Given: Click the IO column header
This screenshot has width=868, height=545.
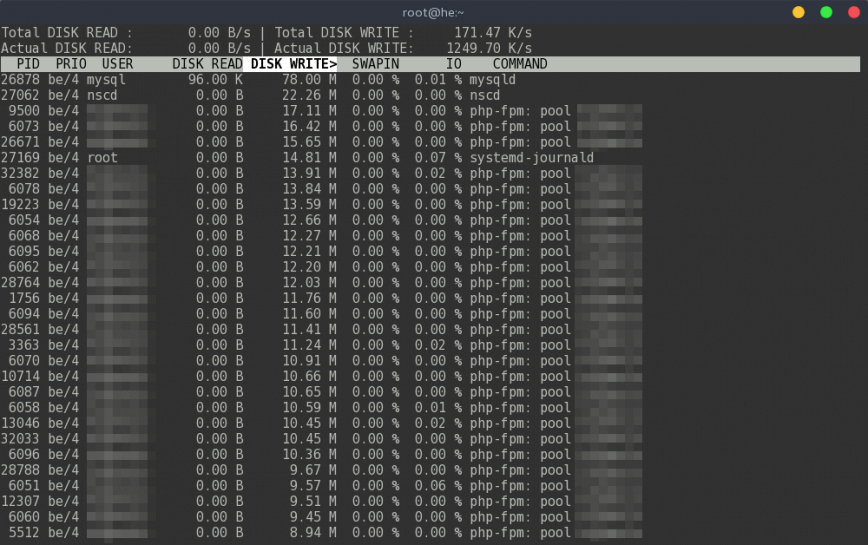Looking at the screenshot, I should (x=454, y=64).
